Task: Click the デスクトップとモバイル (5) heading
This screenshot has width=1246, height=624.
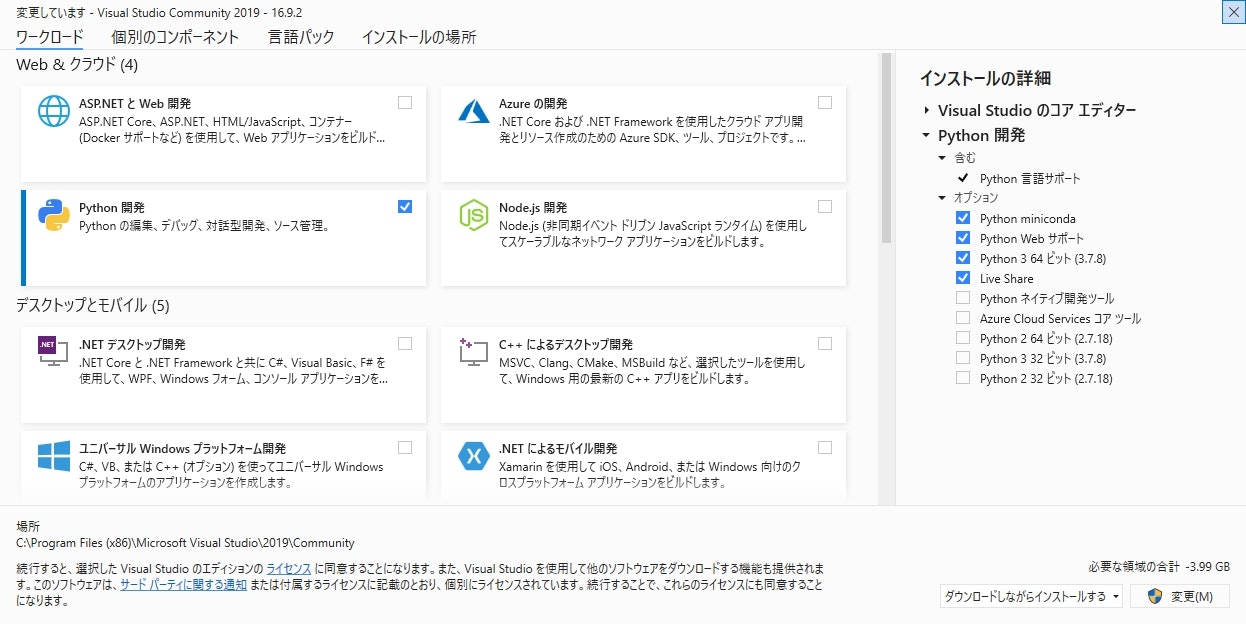Action: pyautogui.click(x=93, y=305)
